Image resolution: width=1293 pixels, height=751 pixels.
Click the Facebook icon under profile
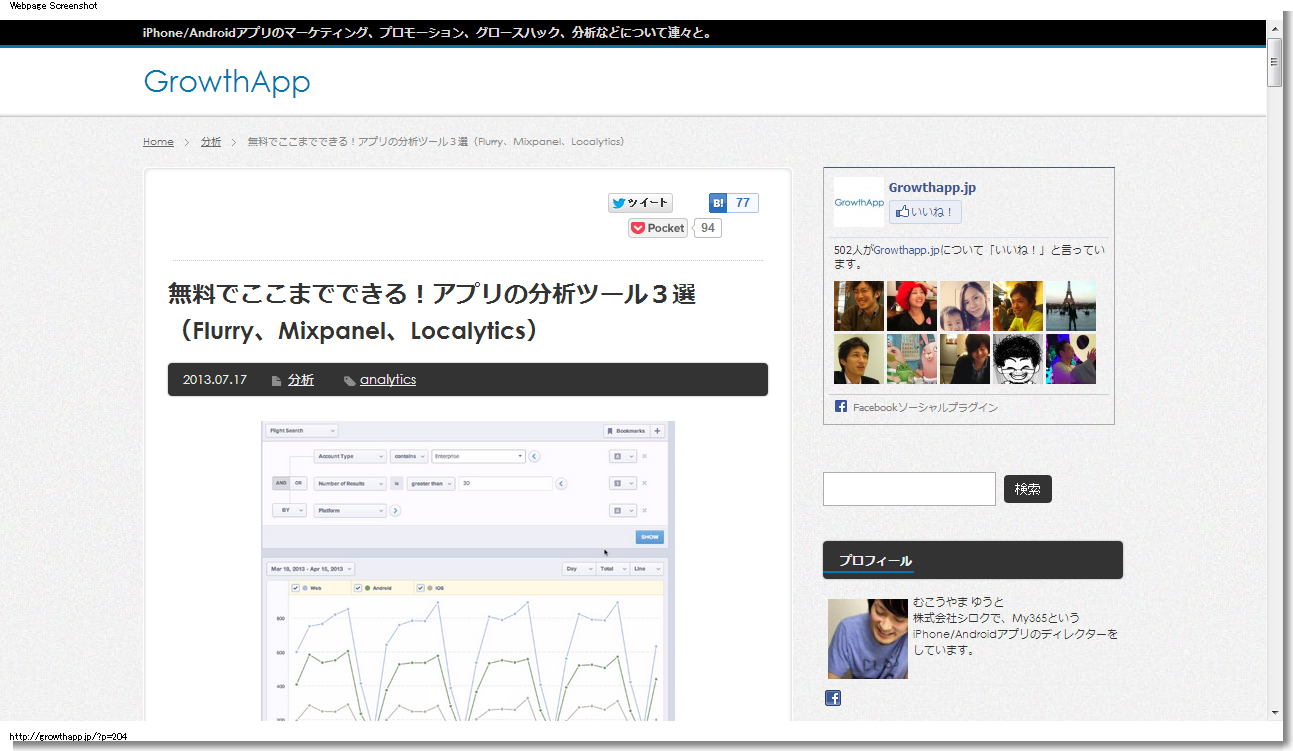click(833, 698)
